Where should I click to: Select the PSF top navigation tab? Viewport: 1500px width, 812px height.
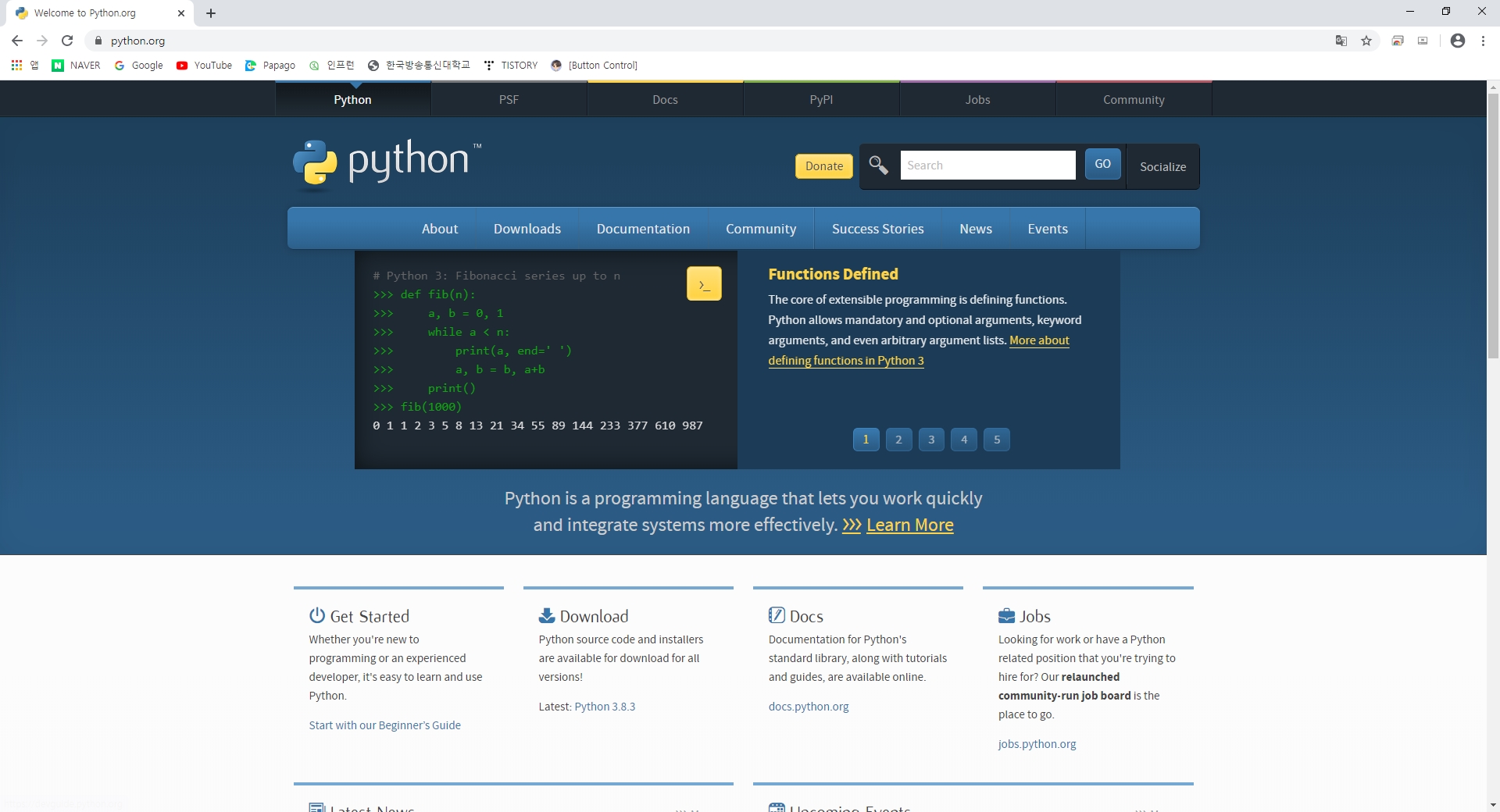(509, 99)
